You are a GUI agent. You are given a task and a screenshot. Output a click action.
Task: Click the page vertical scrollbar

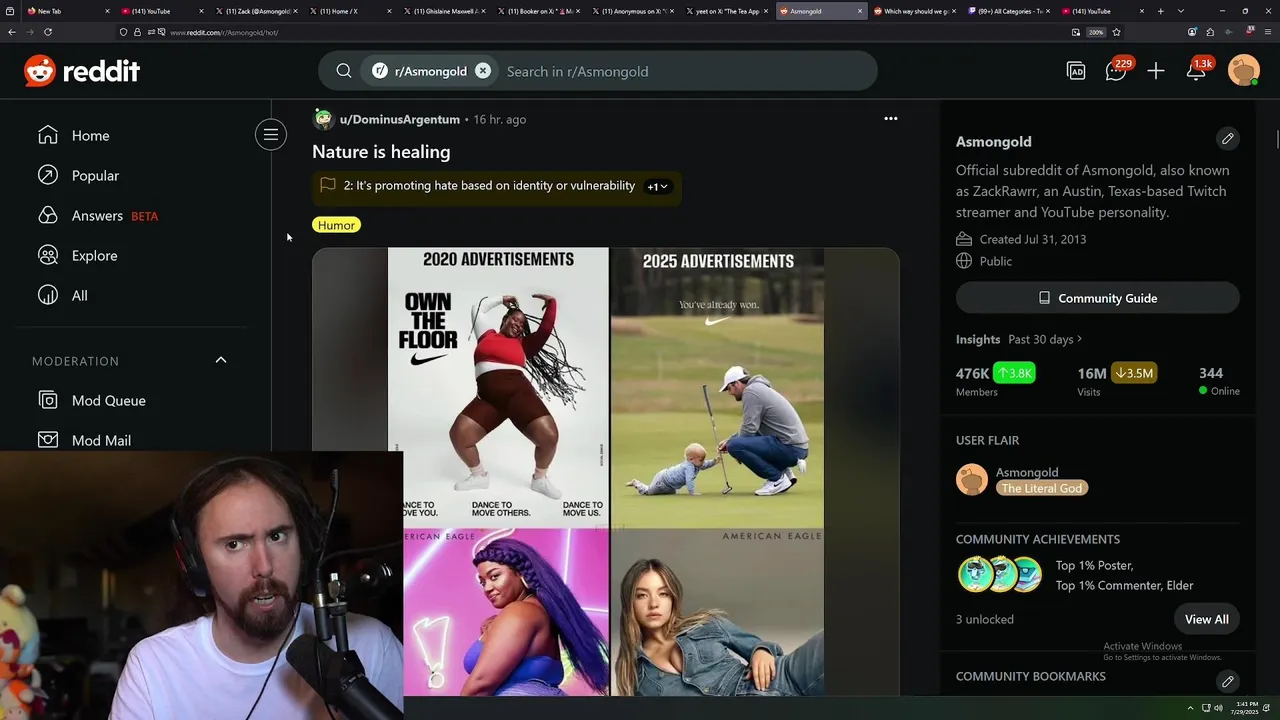[x=1276, y=140]
